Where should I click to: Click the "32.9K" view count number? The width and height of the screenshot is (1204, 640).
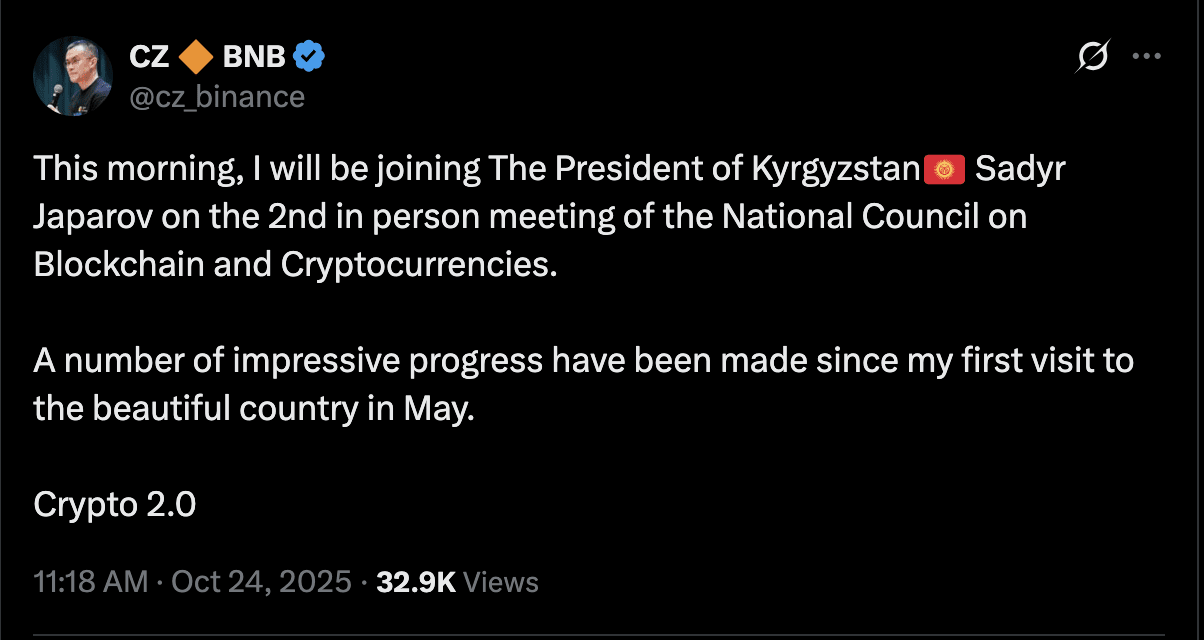(x=416, y=581)
